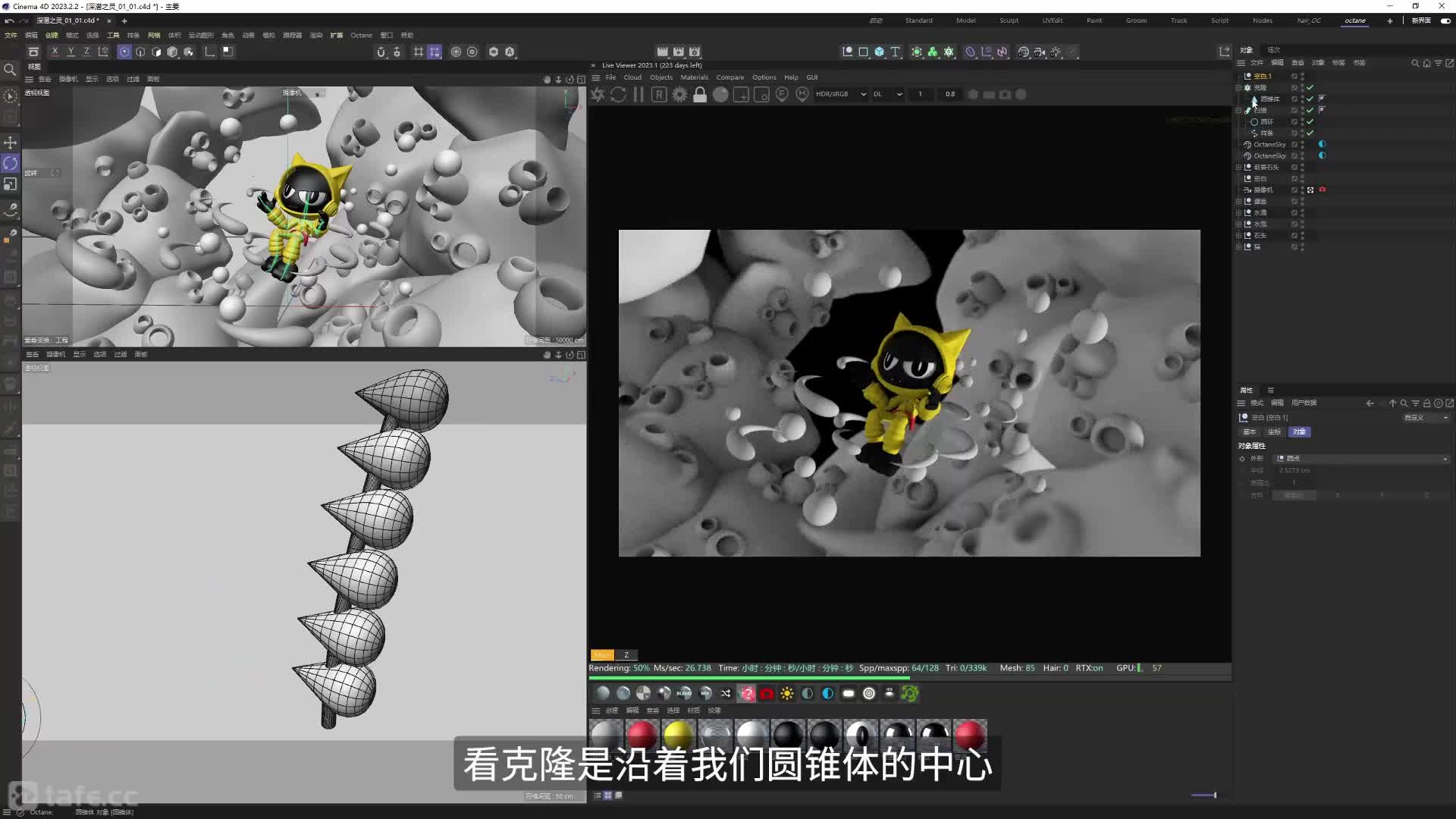Image resolution: width=1456 pixels, height=819 pixels.
Task: Collapse the 扫描 tree node
Action: coord(1238,111)
